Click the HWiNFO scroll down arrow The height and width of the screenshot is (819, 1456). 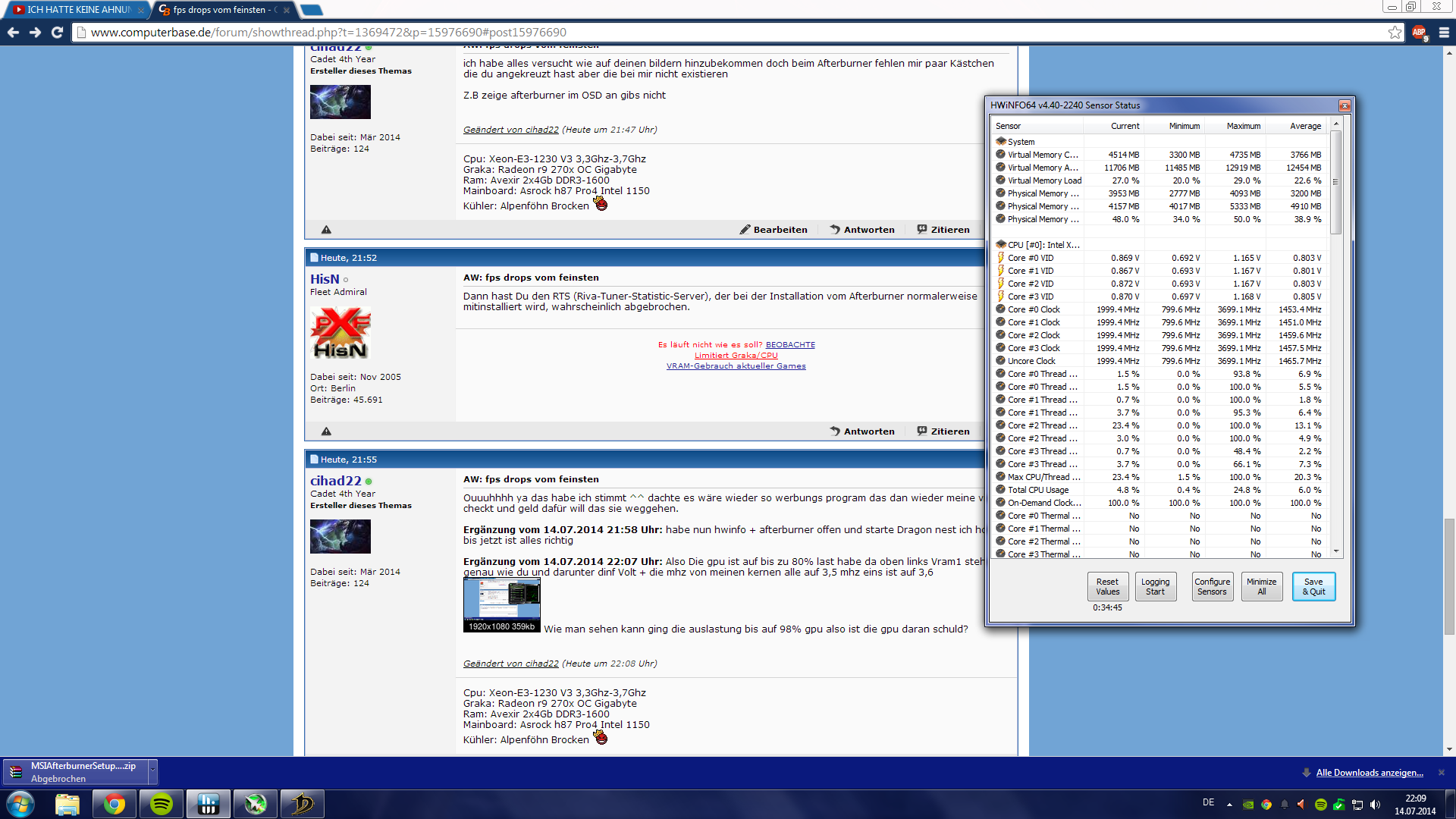[x=1336, y=552]
